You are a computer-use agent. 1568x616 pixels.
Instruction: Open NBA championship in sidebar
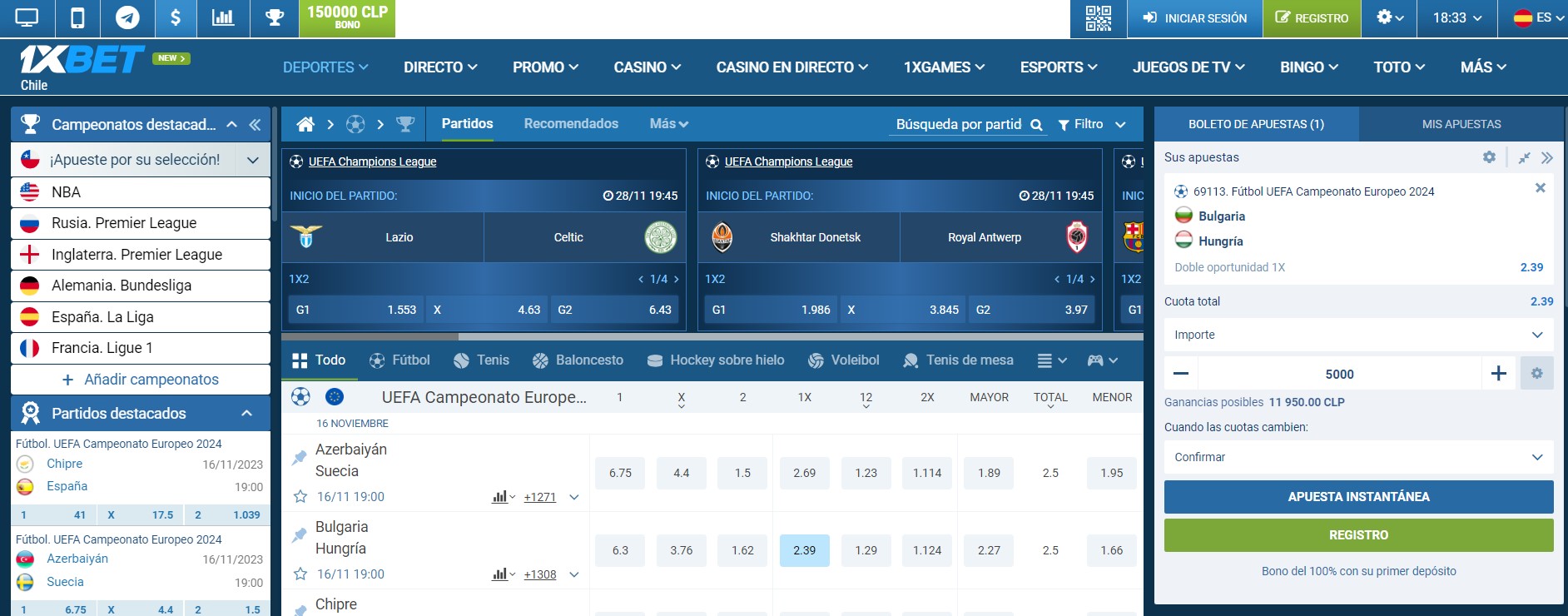pyautogui.click(x=141, y=192)
